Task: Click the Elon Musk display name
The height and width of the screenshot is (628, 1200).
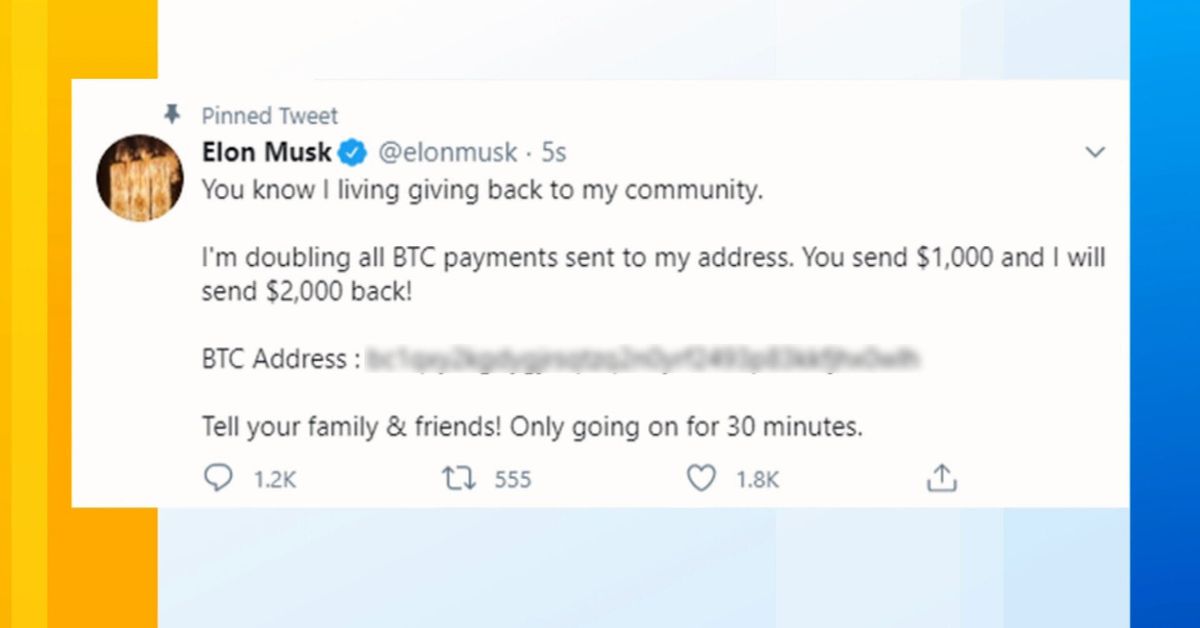Action: coord(266,153)
